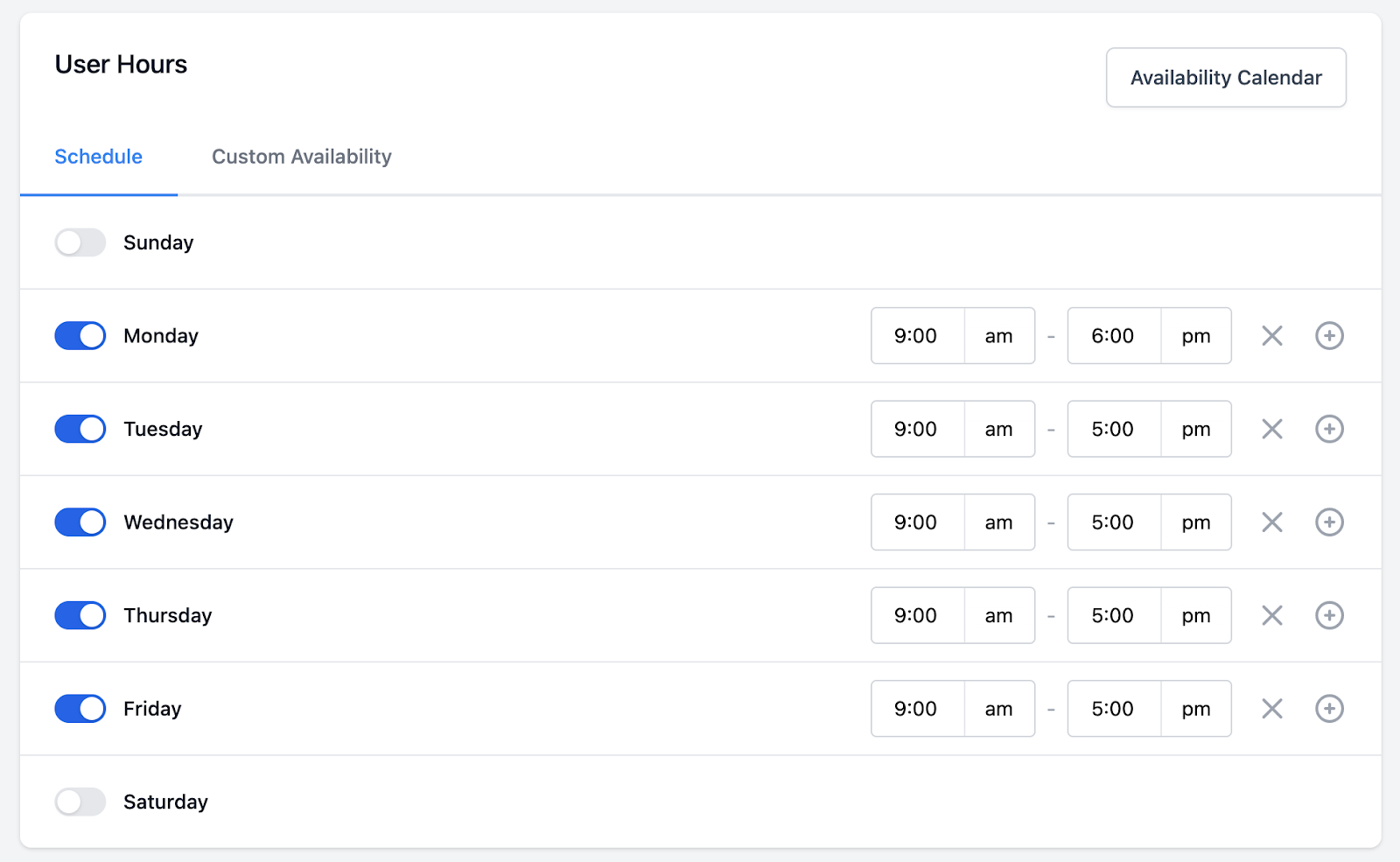Click Thursday's 9:00 start time field
Viewport: 1400px width, 862px height.
point(916,615)
